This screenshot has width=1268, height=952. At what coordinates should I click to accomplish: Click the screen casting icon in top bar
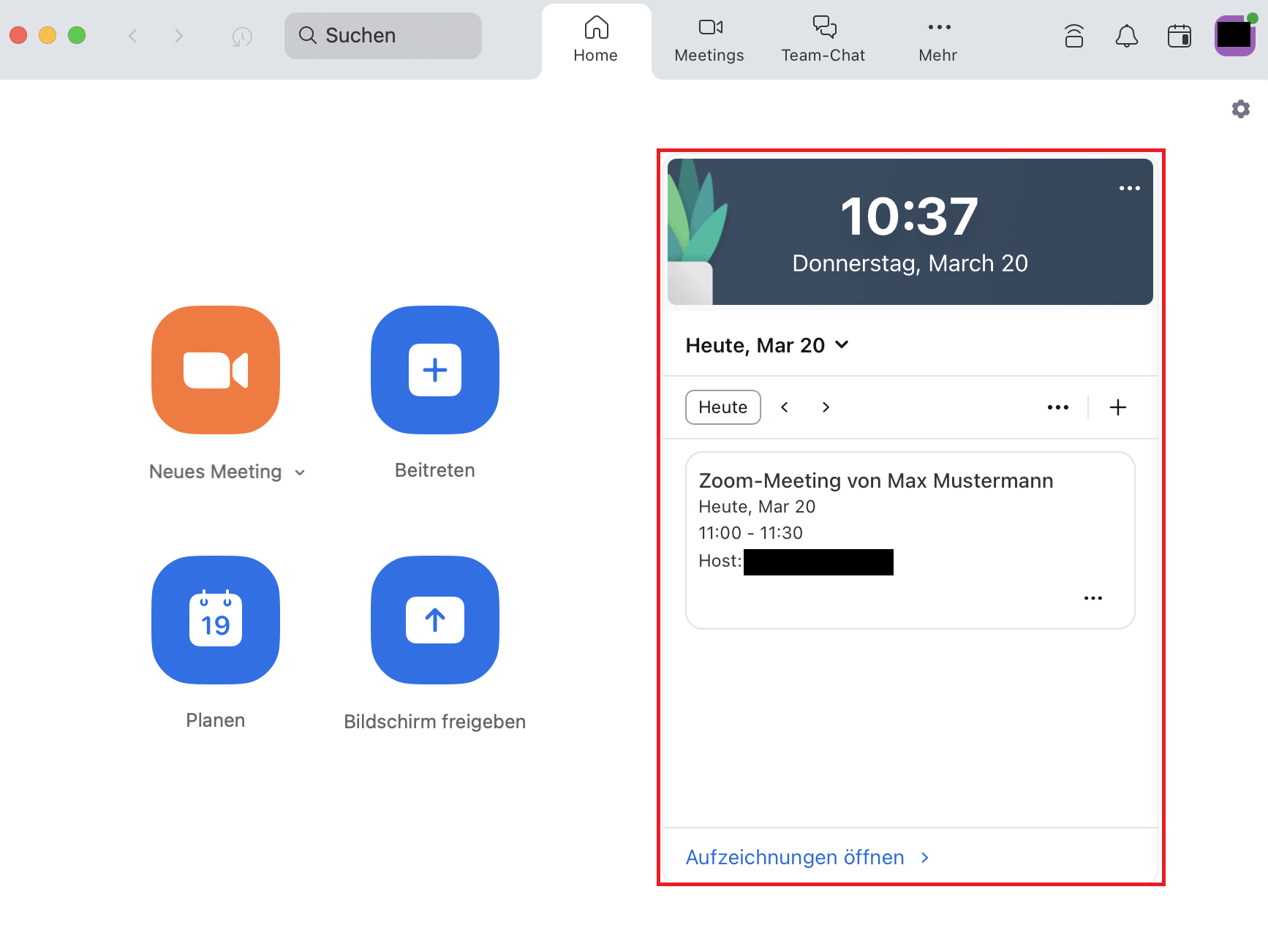pos(1073,36)
